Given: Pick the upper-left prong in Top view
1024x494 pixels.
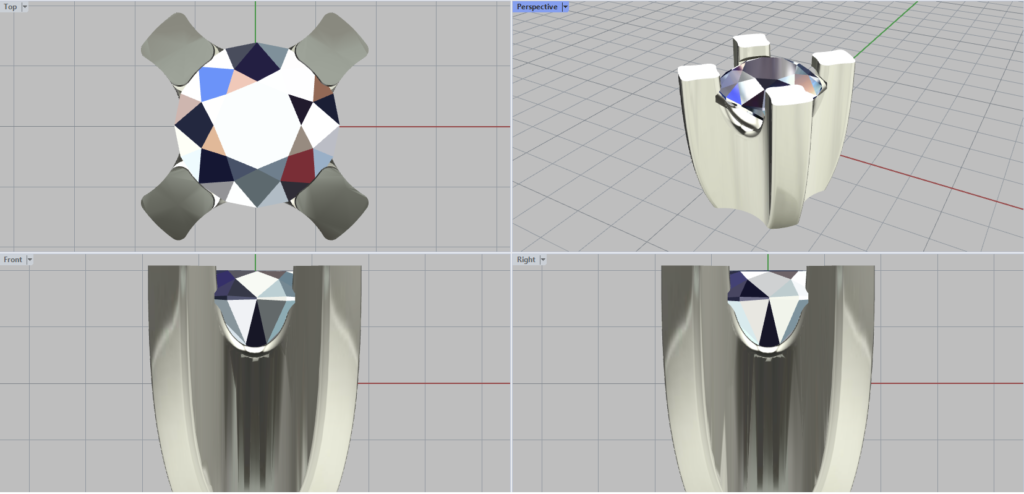Looking at the screenshot, I should pyautogui.click(x=176, y=47).
